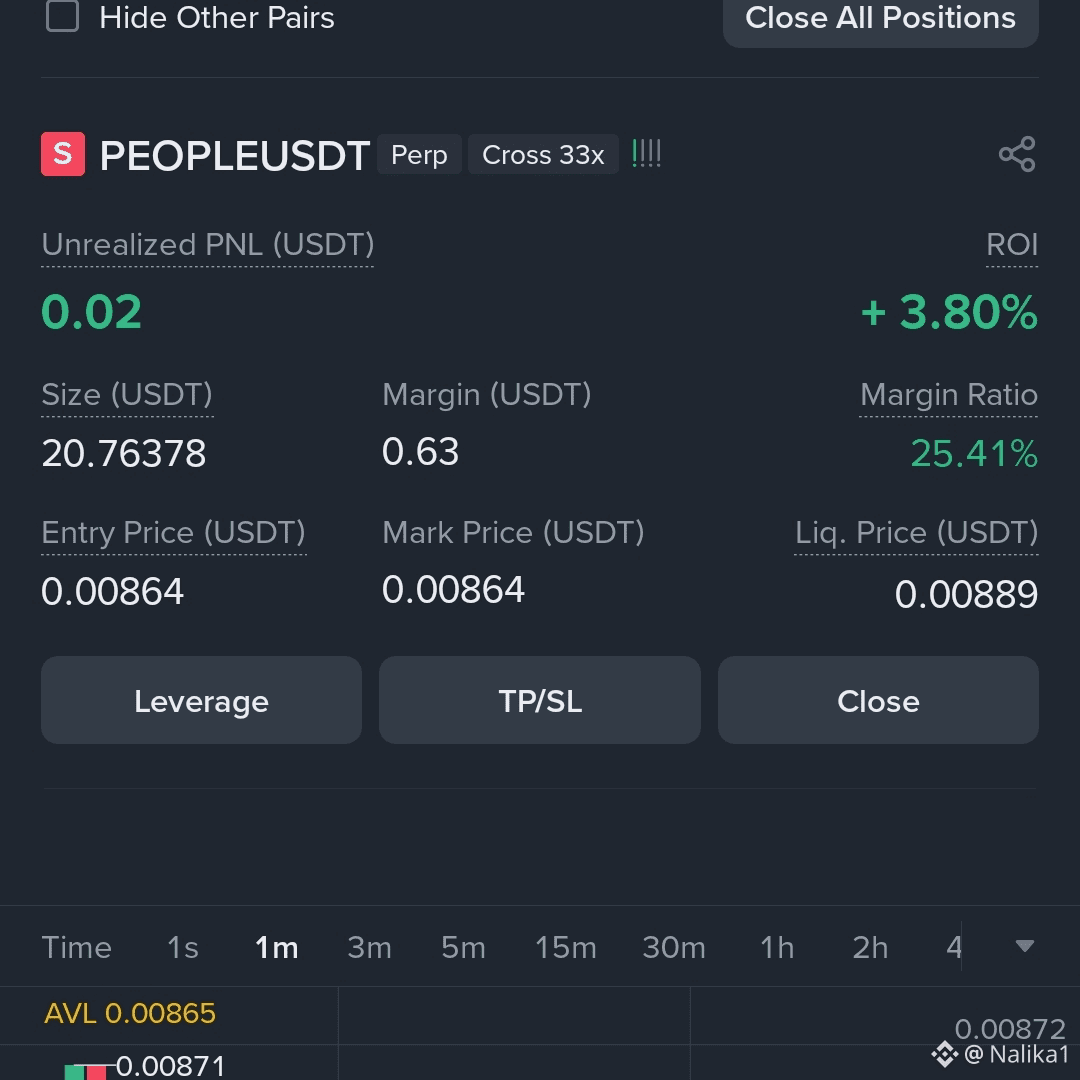1080x1080 pixels.
Task: Select the 5m timeframe
Action: pyautogui.click(x=463, y=948)
